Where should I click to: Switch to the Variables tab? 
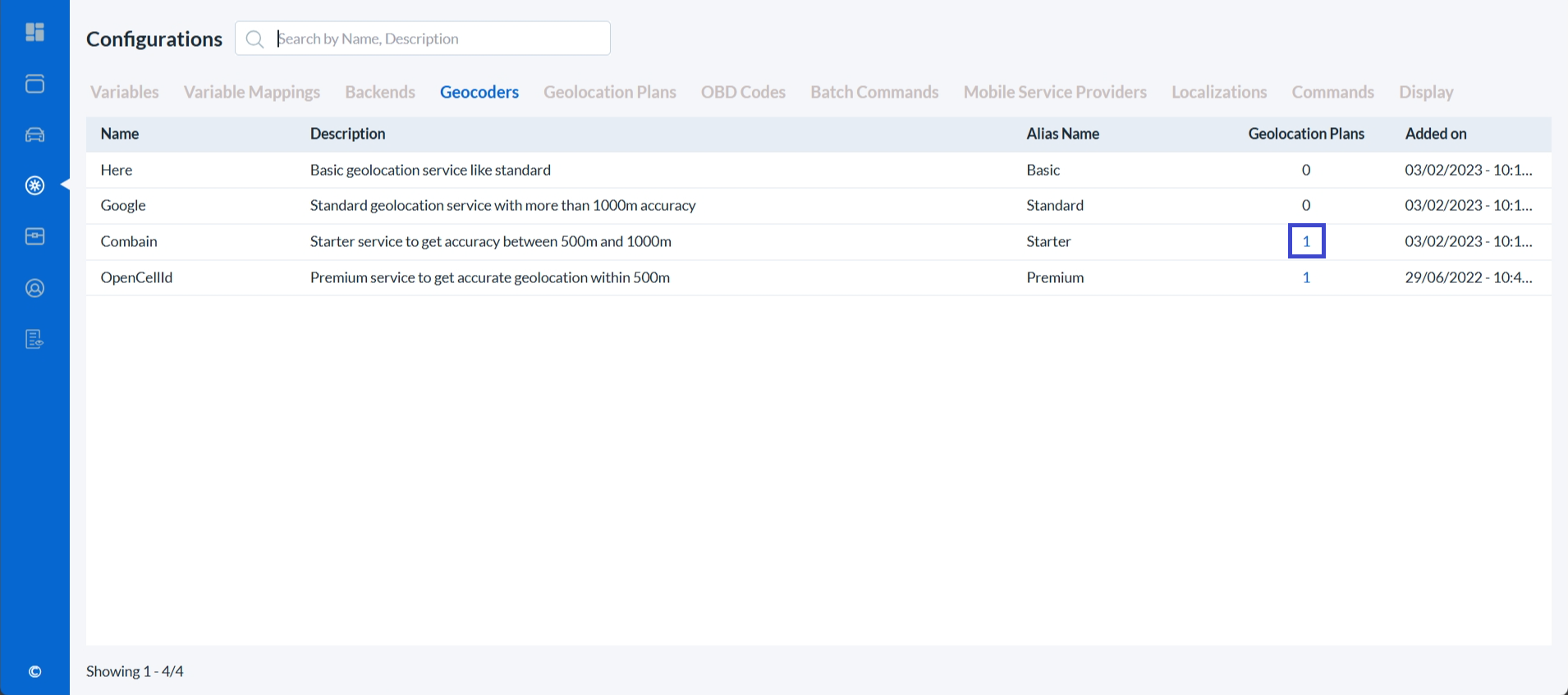125,92
